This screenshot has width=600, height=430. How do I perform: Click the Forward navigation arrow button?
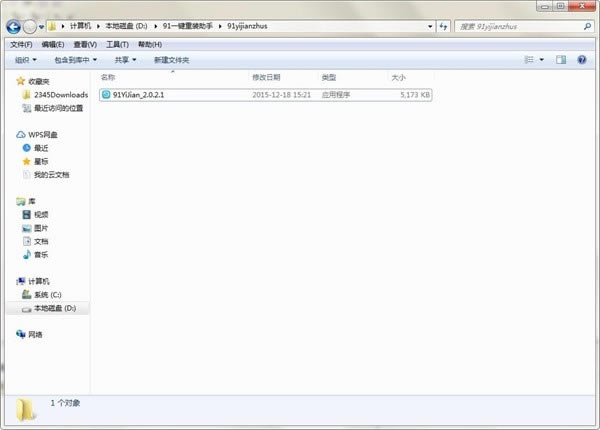coord(30,27)
